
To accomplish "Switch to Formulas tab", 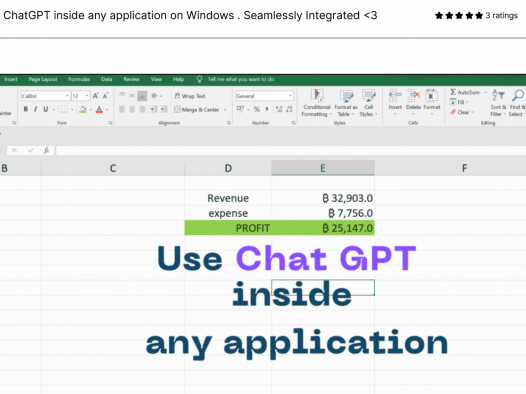I will [79, 79].
